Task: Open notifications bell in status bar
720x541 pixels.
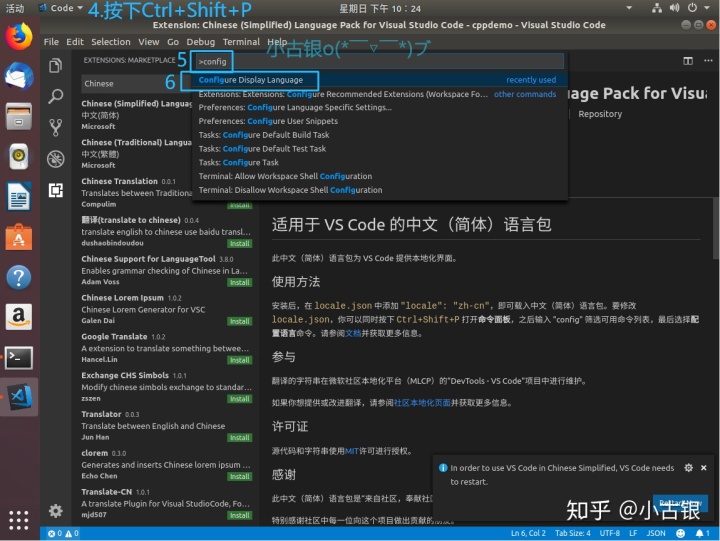Action: 702,533
